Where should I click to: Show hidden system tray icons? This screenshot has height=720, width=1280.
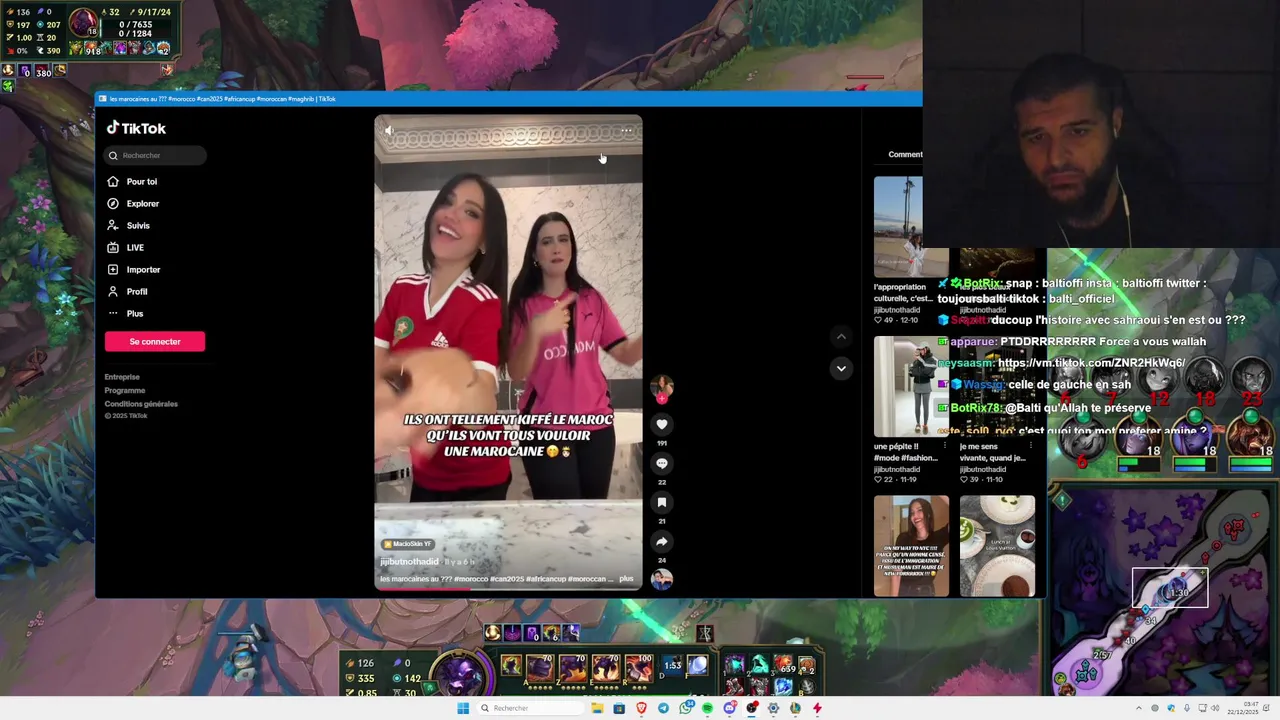(1139, 708)
